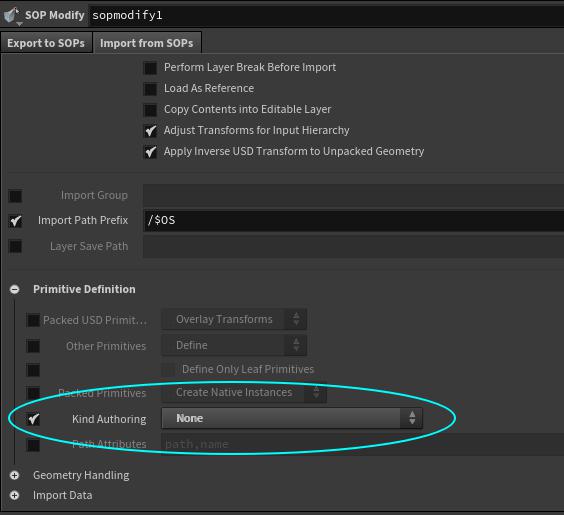Enable the Import Group override checkbox
The image size is (564, 515).
click(15, 196)
